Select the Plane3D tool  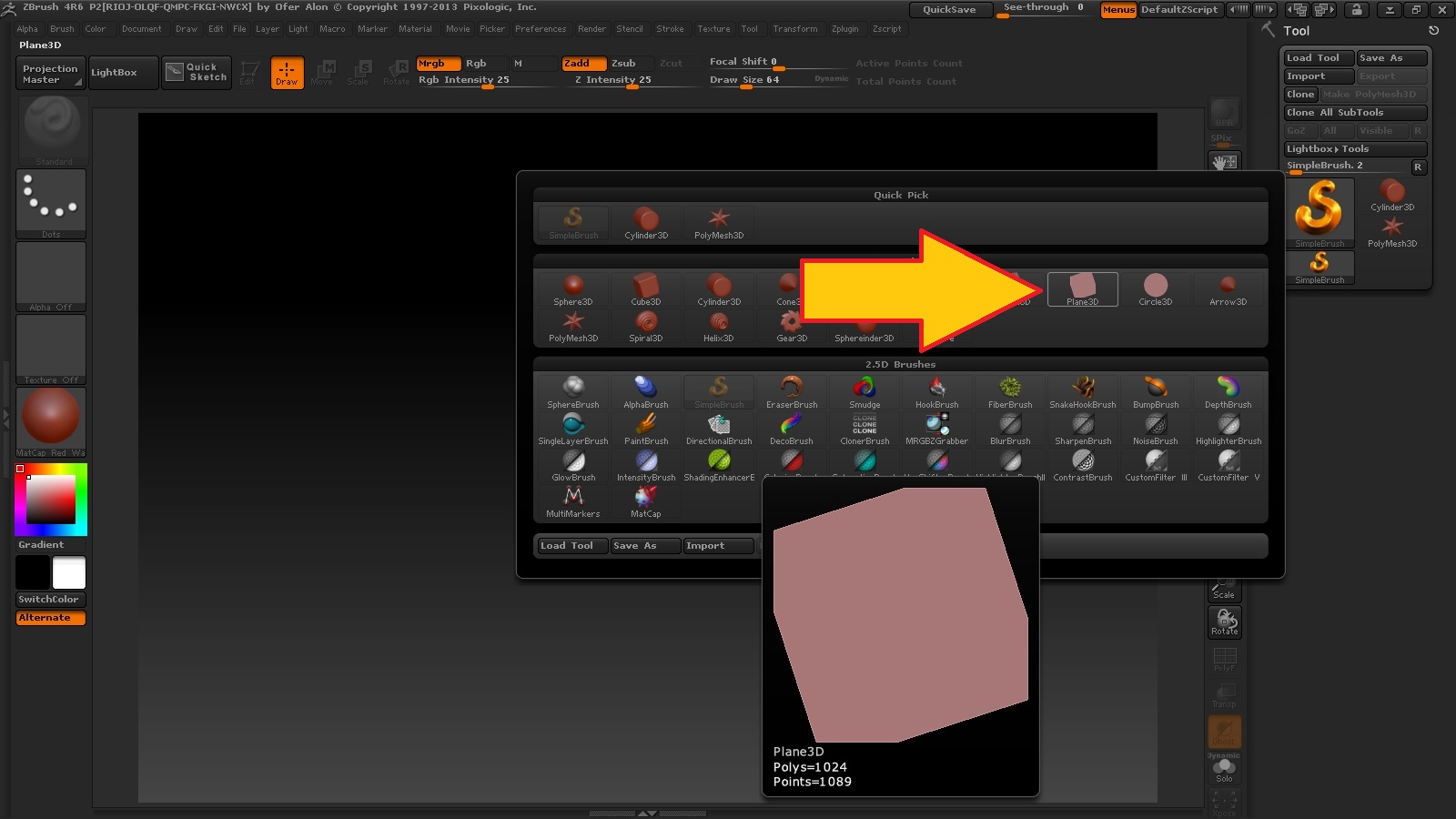(1083, 289)
